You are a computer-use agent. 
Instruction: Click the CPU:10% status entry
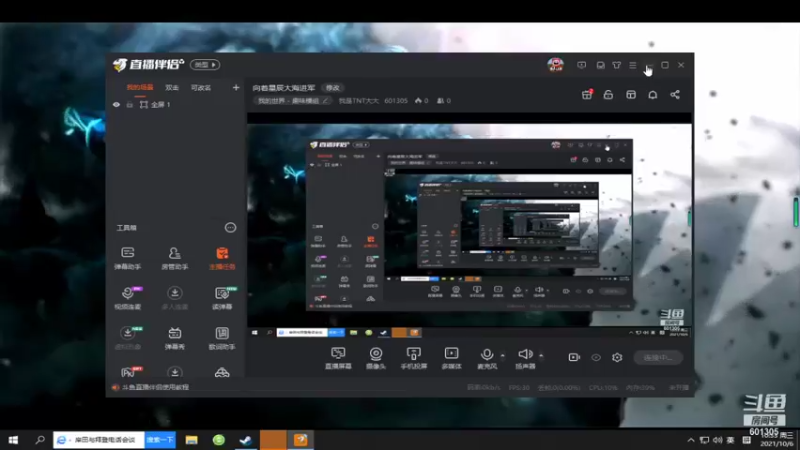click(x=603, y=388)
